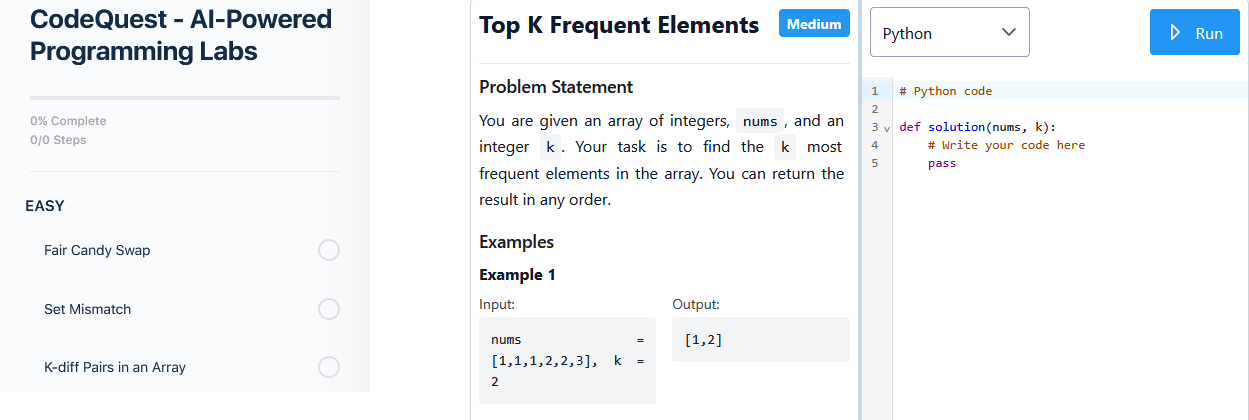Toggle K-diff Pairs completion circle
This screenshot has height=420, width=1249.
coord(329,367)
